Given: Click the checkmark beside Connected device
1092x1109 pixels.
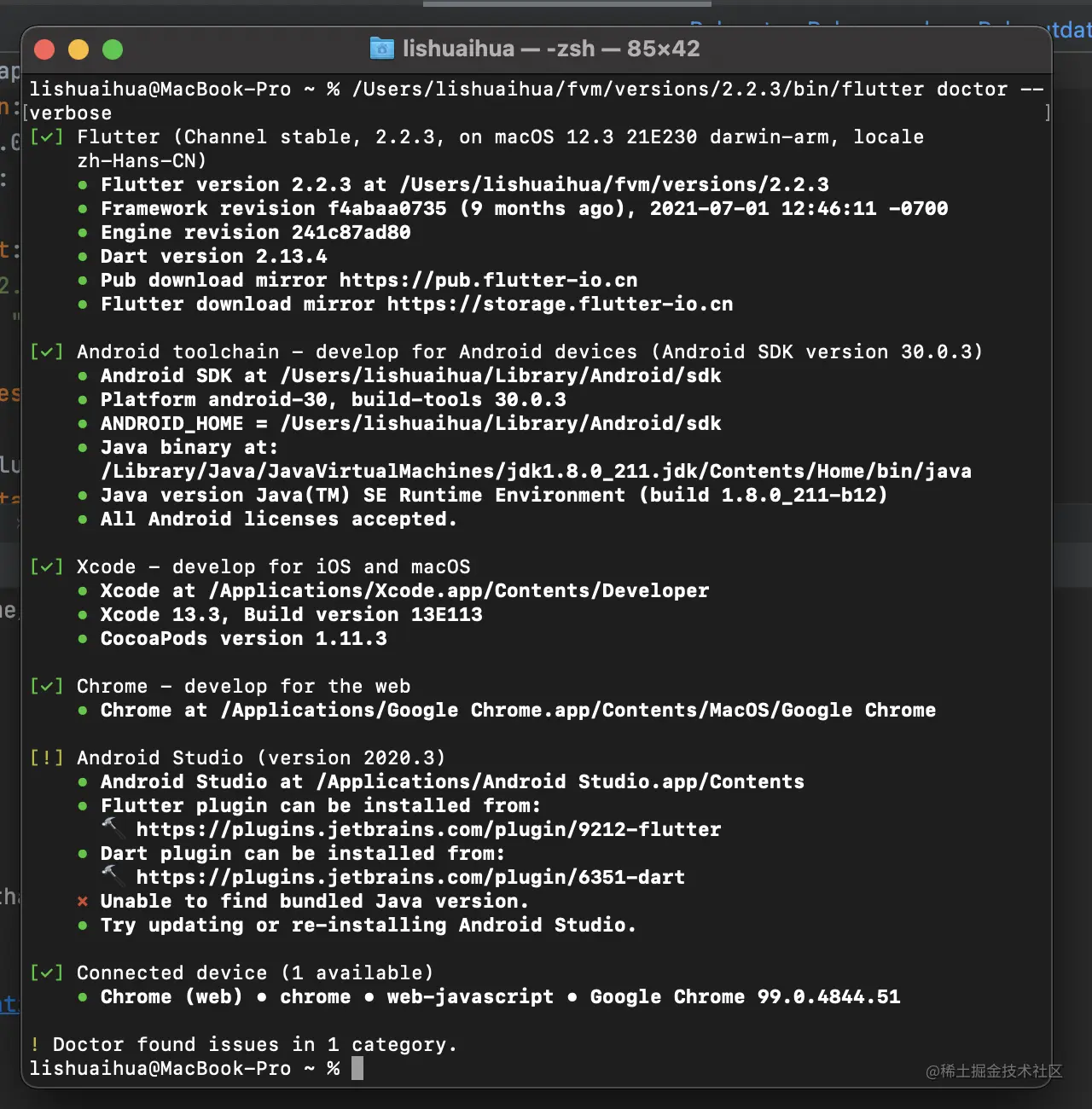Looking at the screenshot, I should [x=46, y=973].
